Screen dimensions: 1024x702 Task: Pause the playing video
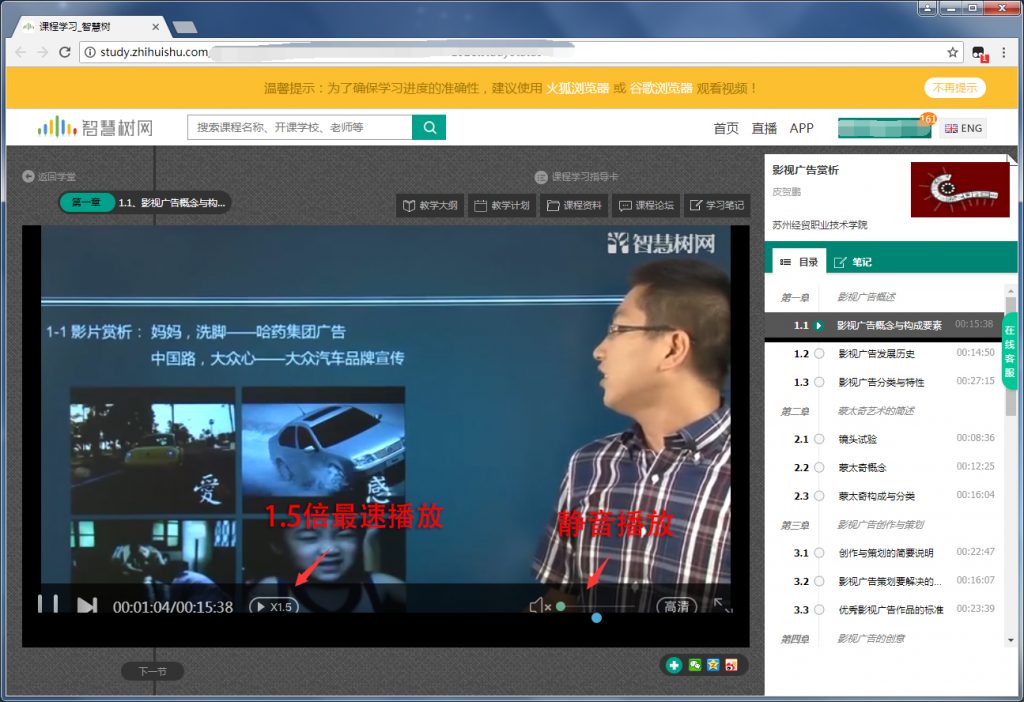tap(47, 603)
